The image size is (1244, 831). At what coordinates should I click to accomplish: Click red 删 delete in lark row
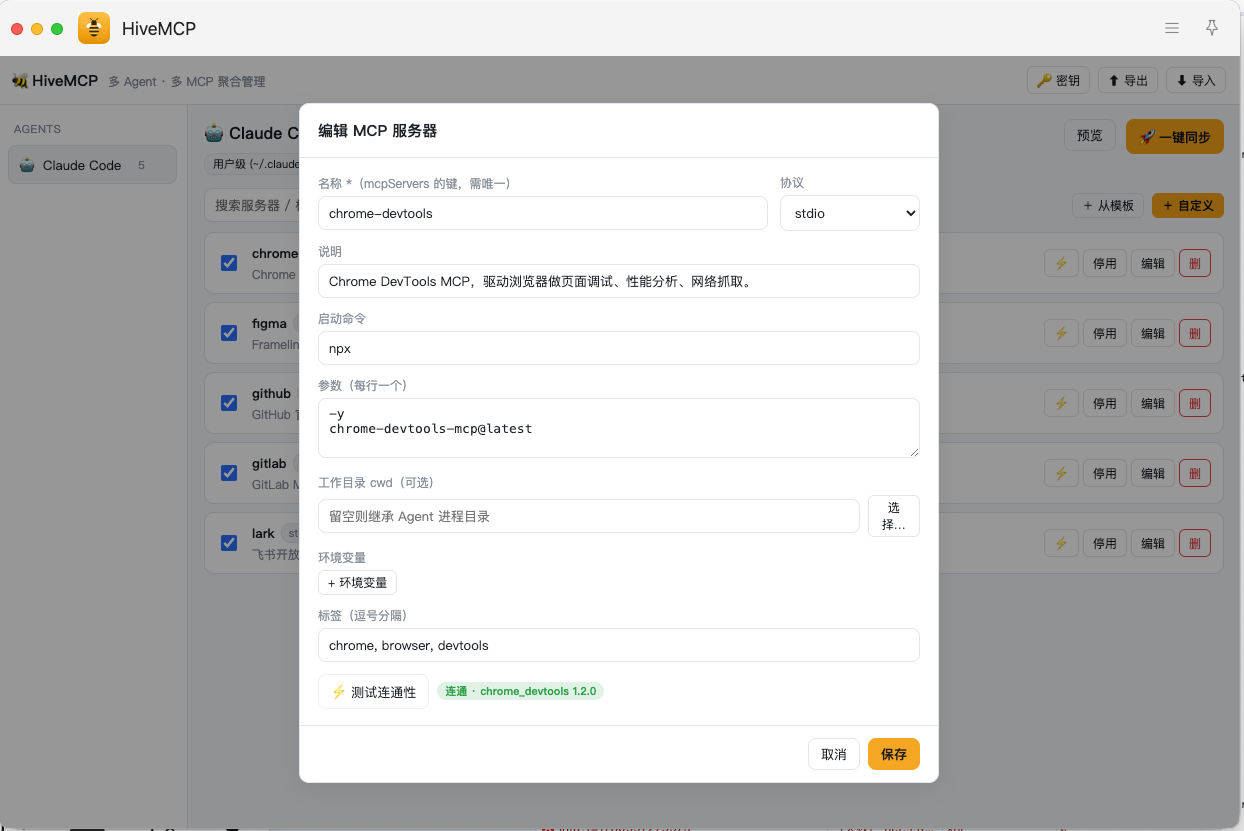click(x=1195, y=543)
